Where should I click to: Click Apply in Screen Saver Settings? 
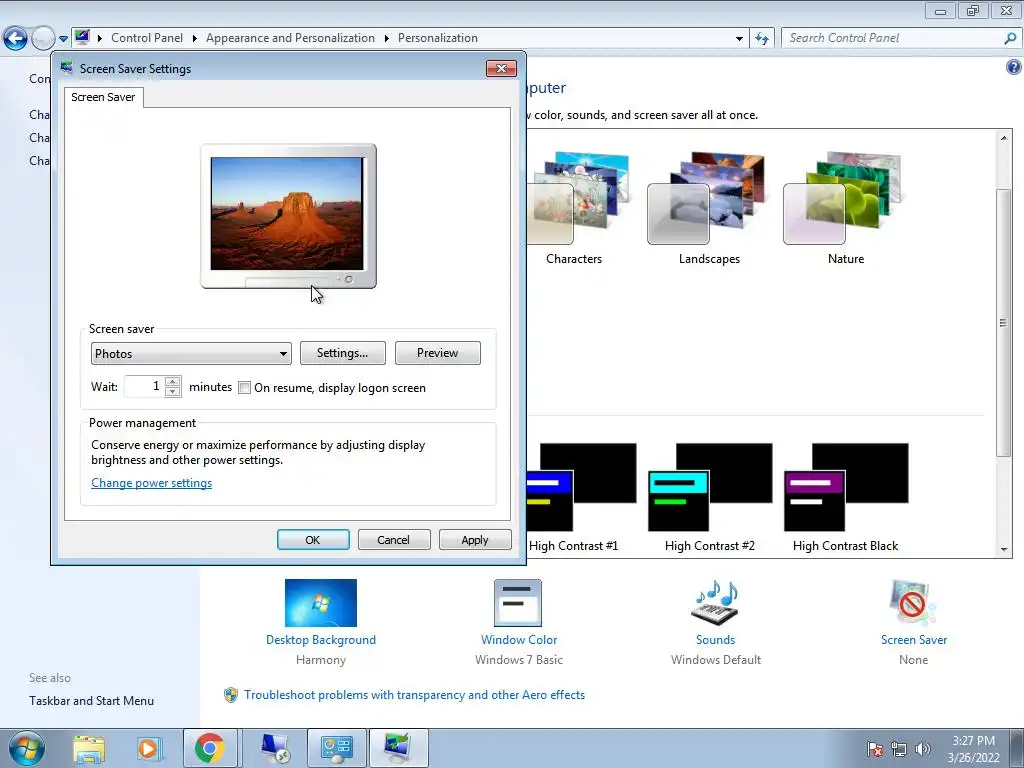(x=475, y=540)
